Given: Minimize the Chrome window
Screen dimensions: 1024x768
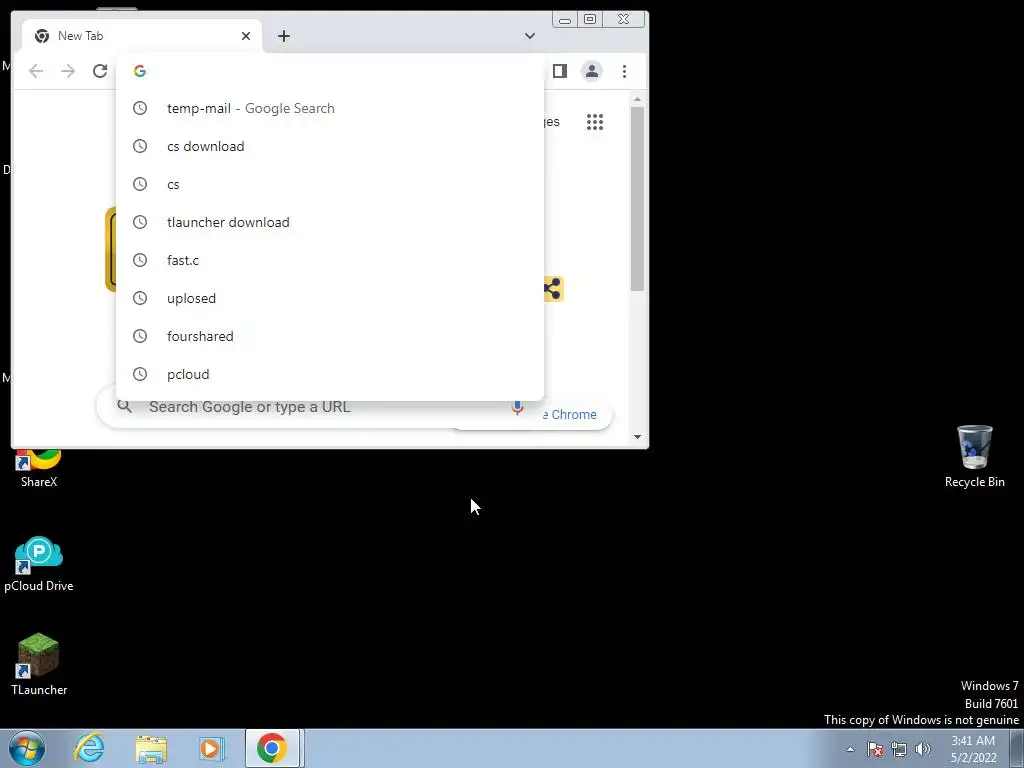Looking at the screenshot, I should point(565,20).
